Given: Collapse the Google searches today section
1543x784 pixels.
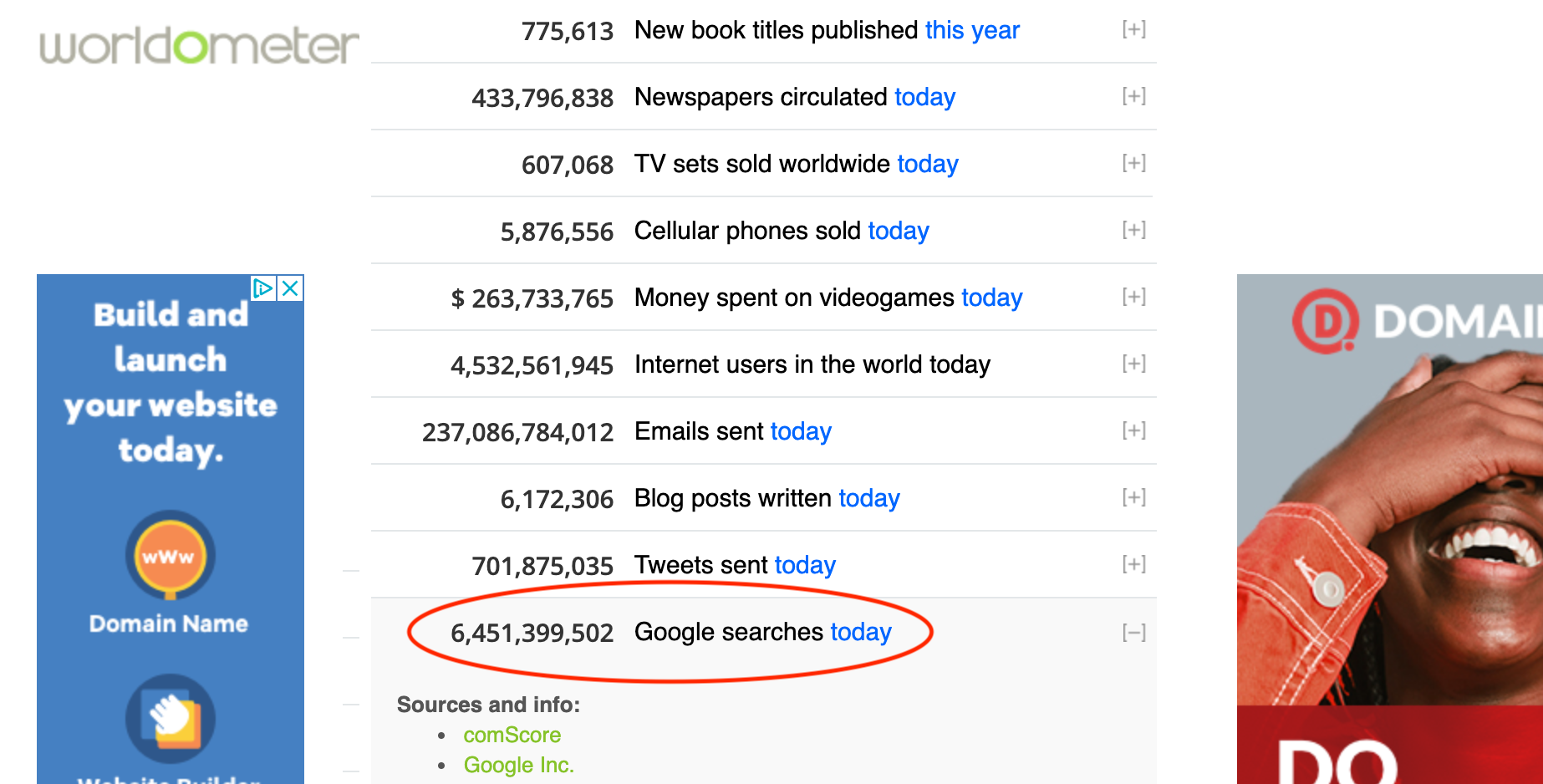Looking at the screenshot, I should 1134,633.
